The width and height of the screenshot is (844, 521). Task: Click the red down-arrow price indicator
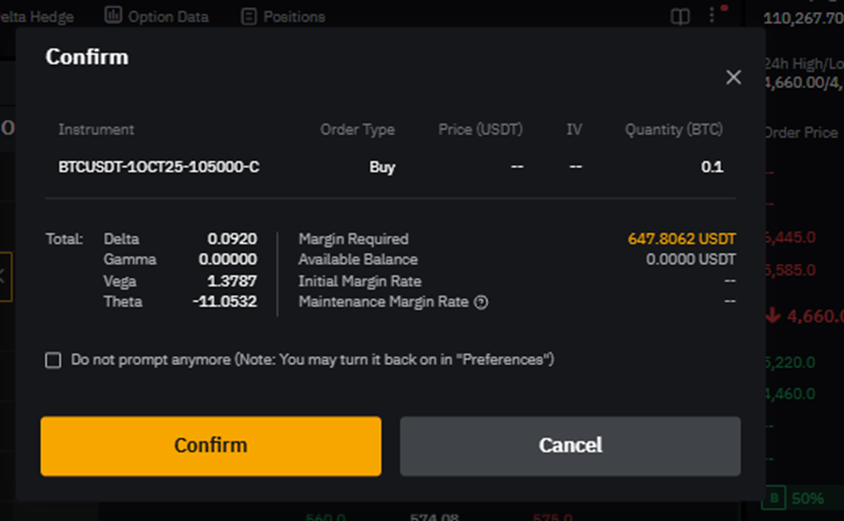click(x=772, y=315)
